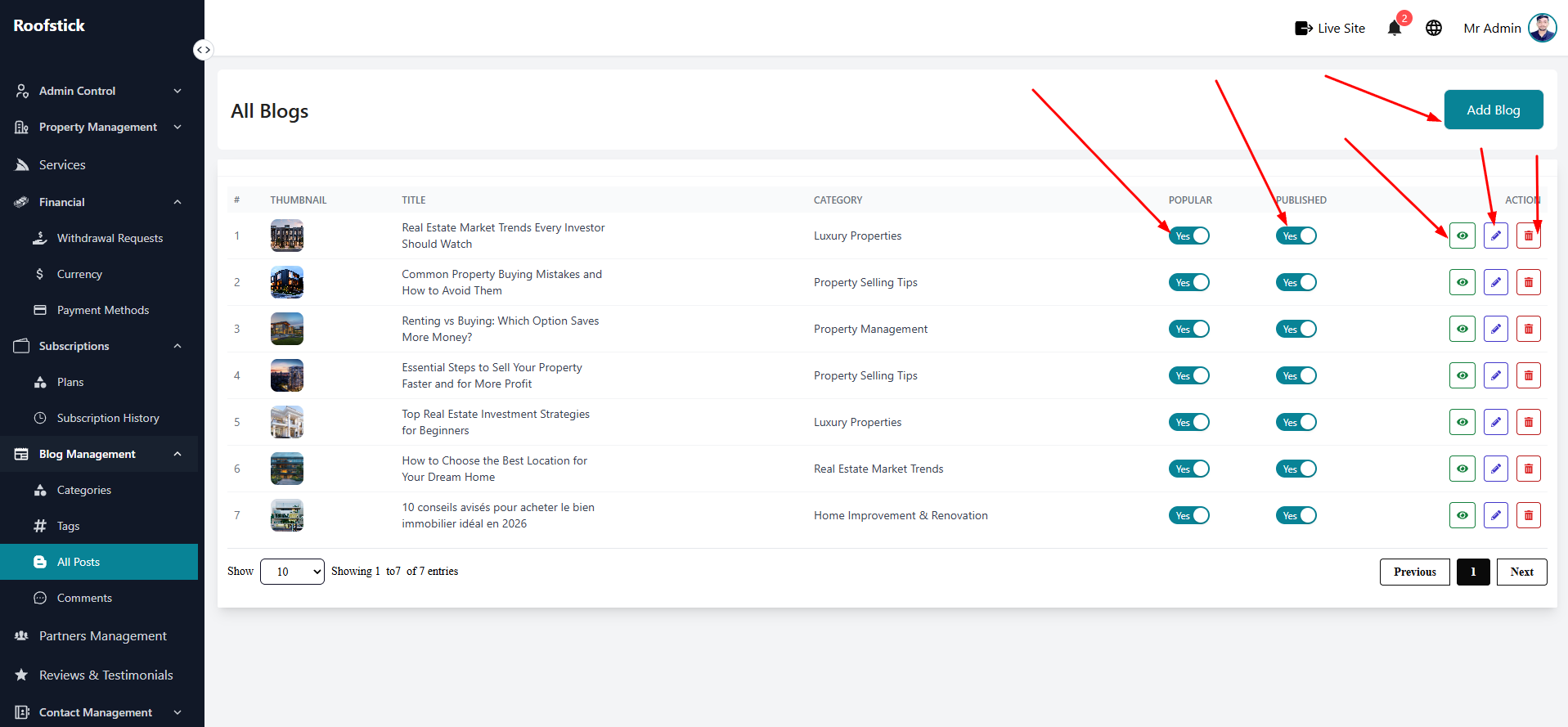Go to the Previous page
The height and width of the screenshot is (727, 1568).
click(x=1415, y=572)
